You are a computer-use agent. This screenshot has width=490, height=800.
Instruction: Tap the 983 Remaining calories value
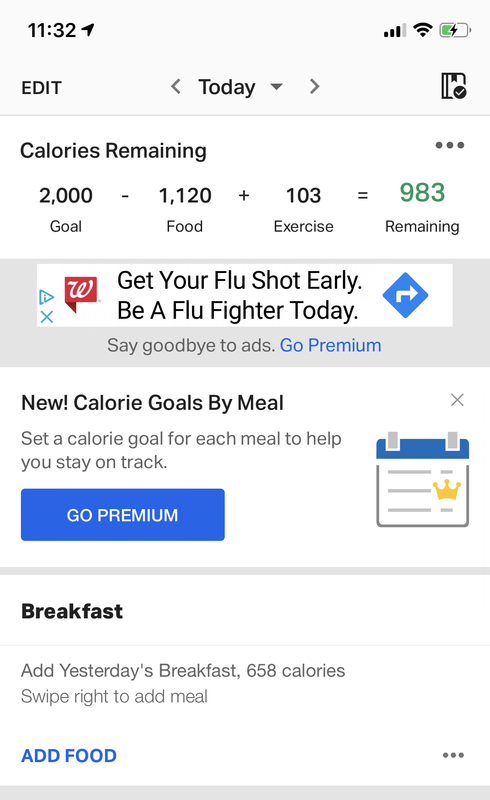pyautogui.click(x=422, y=193)
